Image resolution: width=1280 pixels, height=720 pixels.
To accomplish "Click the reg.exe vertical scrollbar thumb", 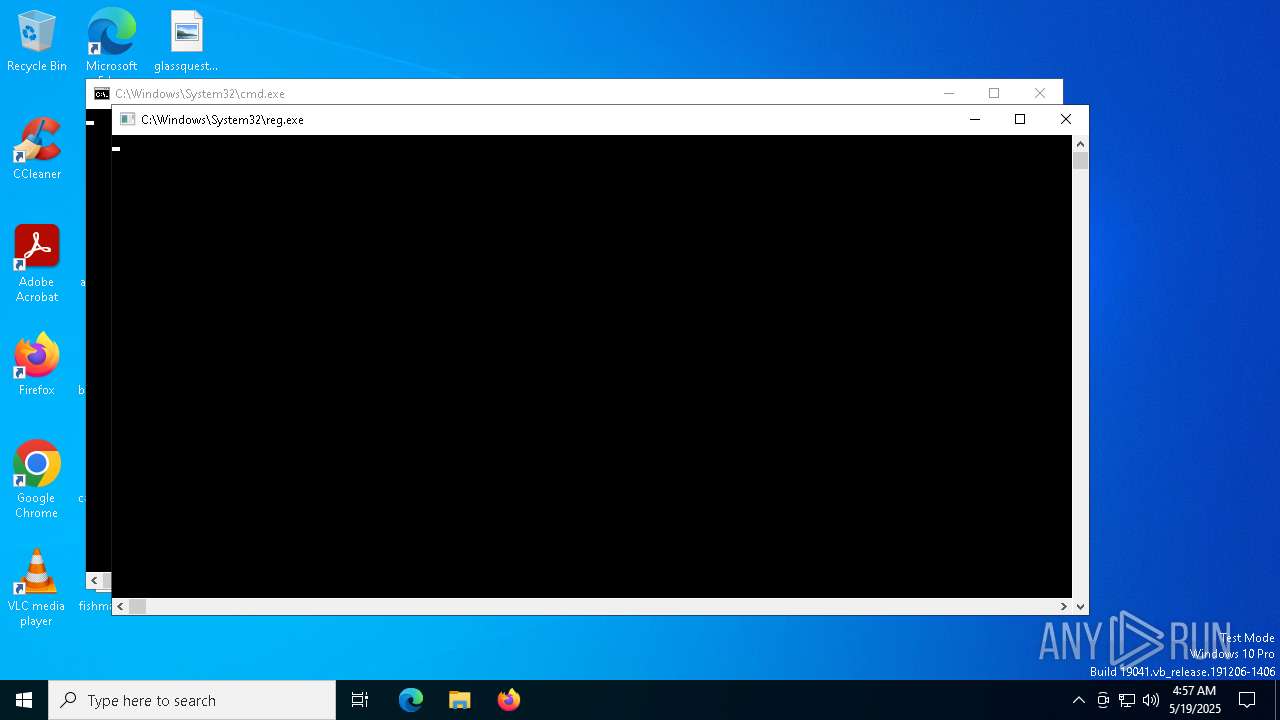I will 1080,161.
